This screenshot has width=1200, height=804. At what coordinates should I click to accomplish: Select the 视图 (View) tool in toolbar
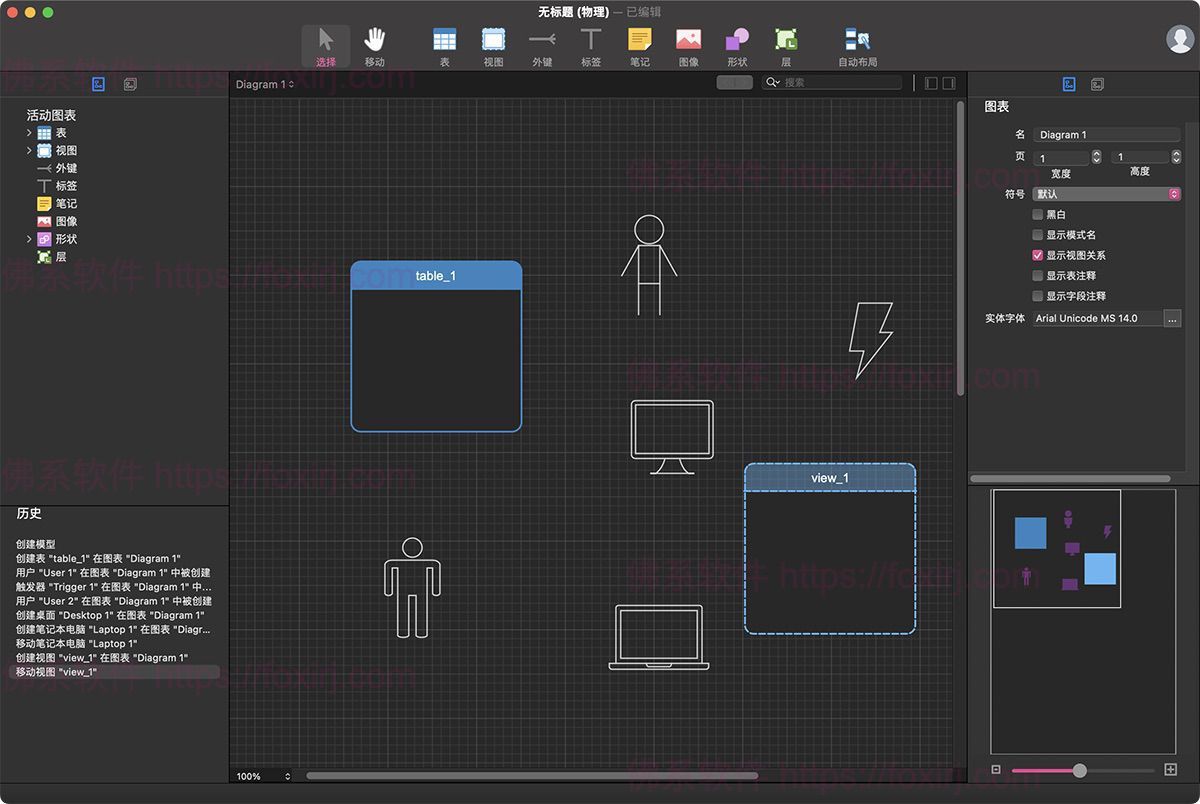pyautogui.click(x=493, y=40)
